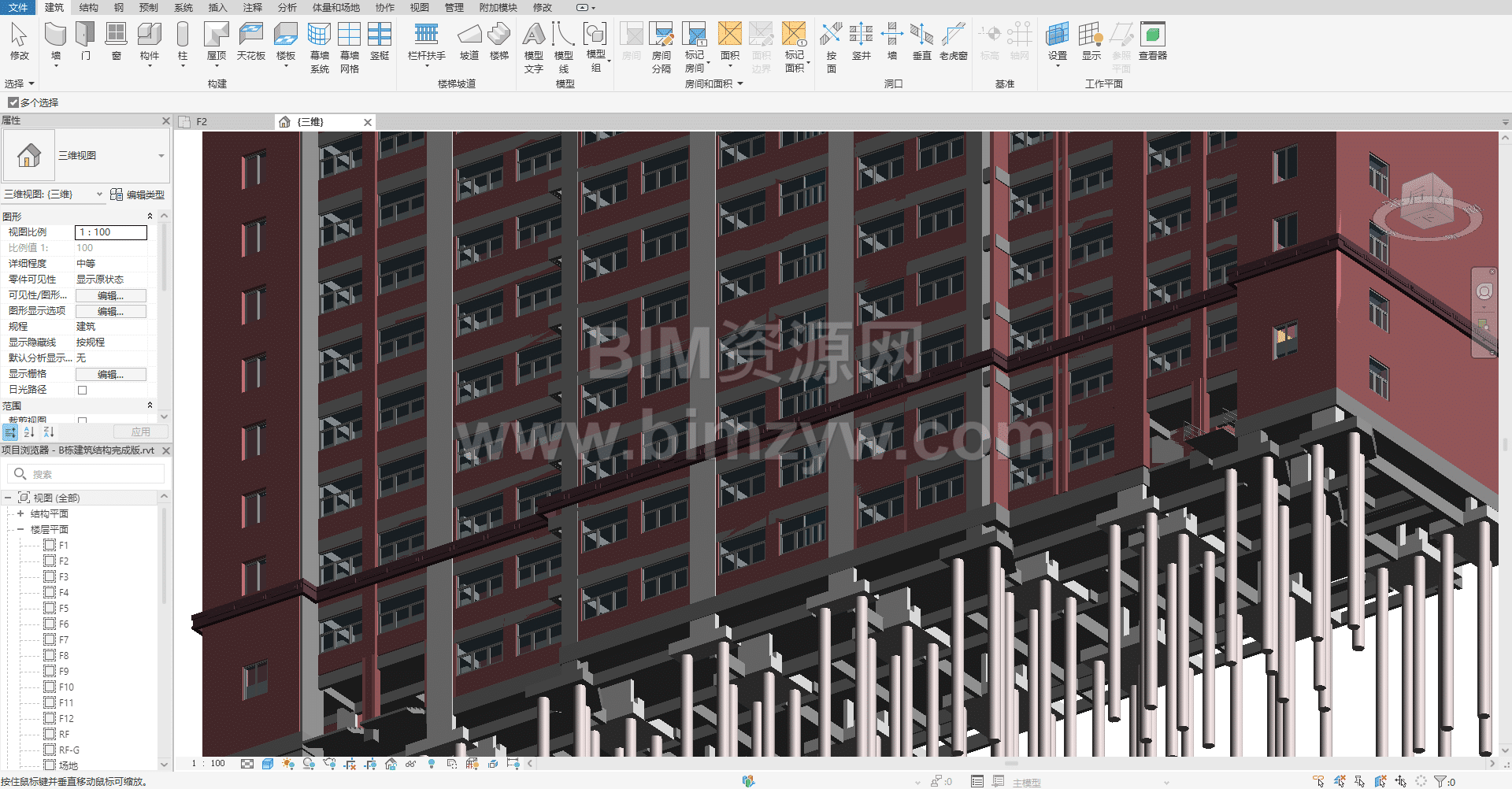Select the Ceiling (天花板) tool
Screen dimensions: 1512x789
click(251, 42)
